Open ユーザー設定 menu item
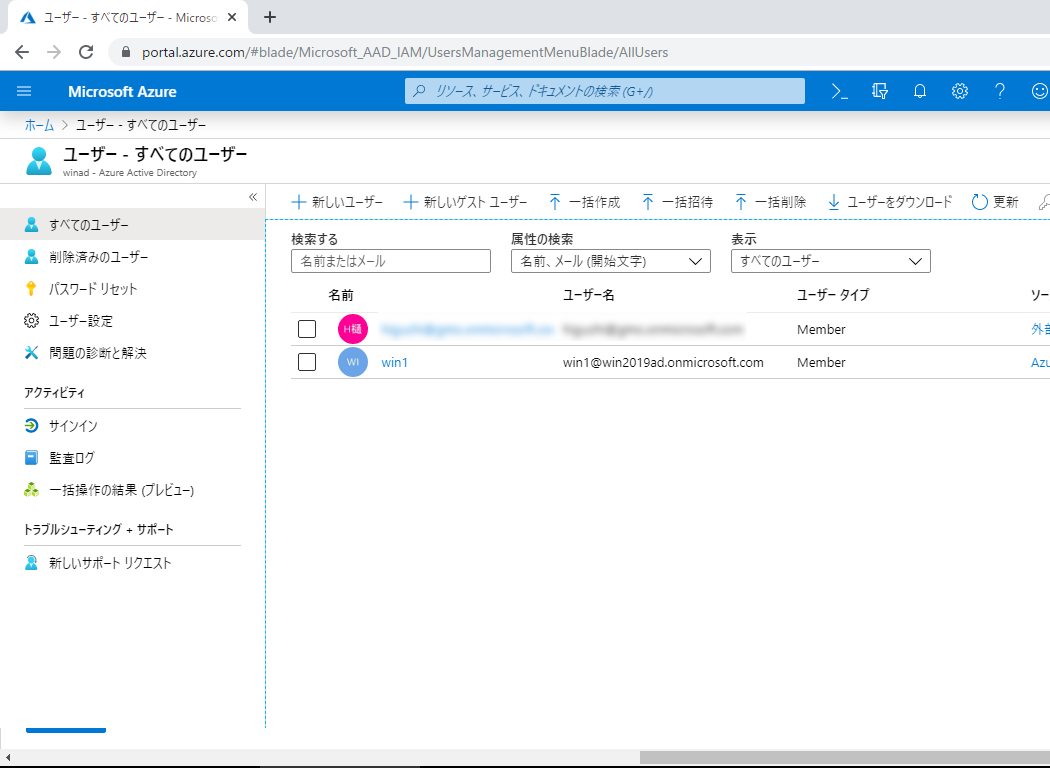Image resolution: width=1050 pixels, height=768 pixels. (x=133, y=321)
